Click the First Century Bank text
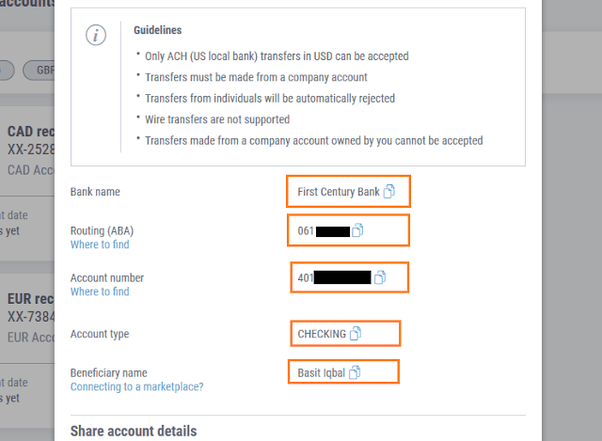Viewport: 602px width, 441px height. tap(338, 191)
